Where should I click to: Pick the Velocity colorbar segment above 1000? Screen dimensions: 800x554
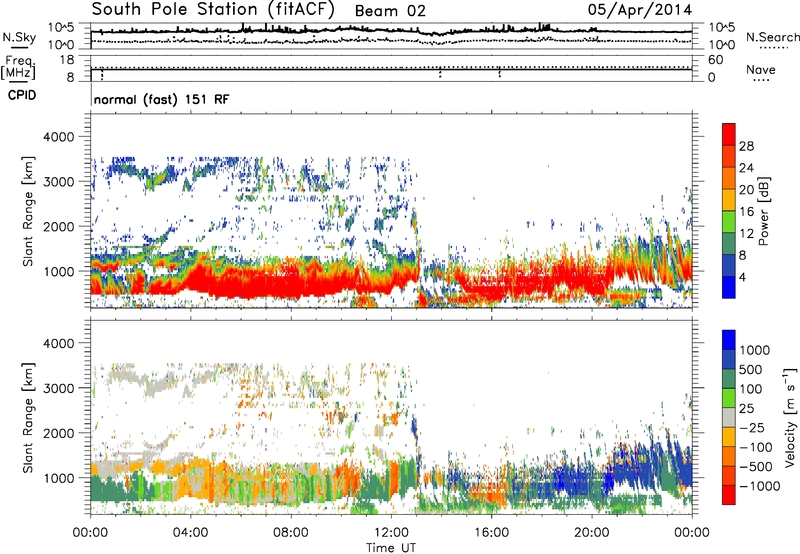(x=729, y=340)
